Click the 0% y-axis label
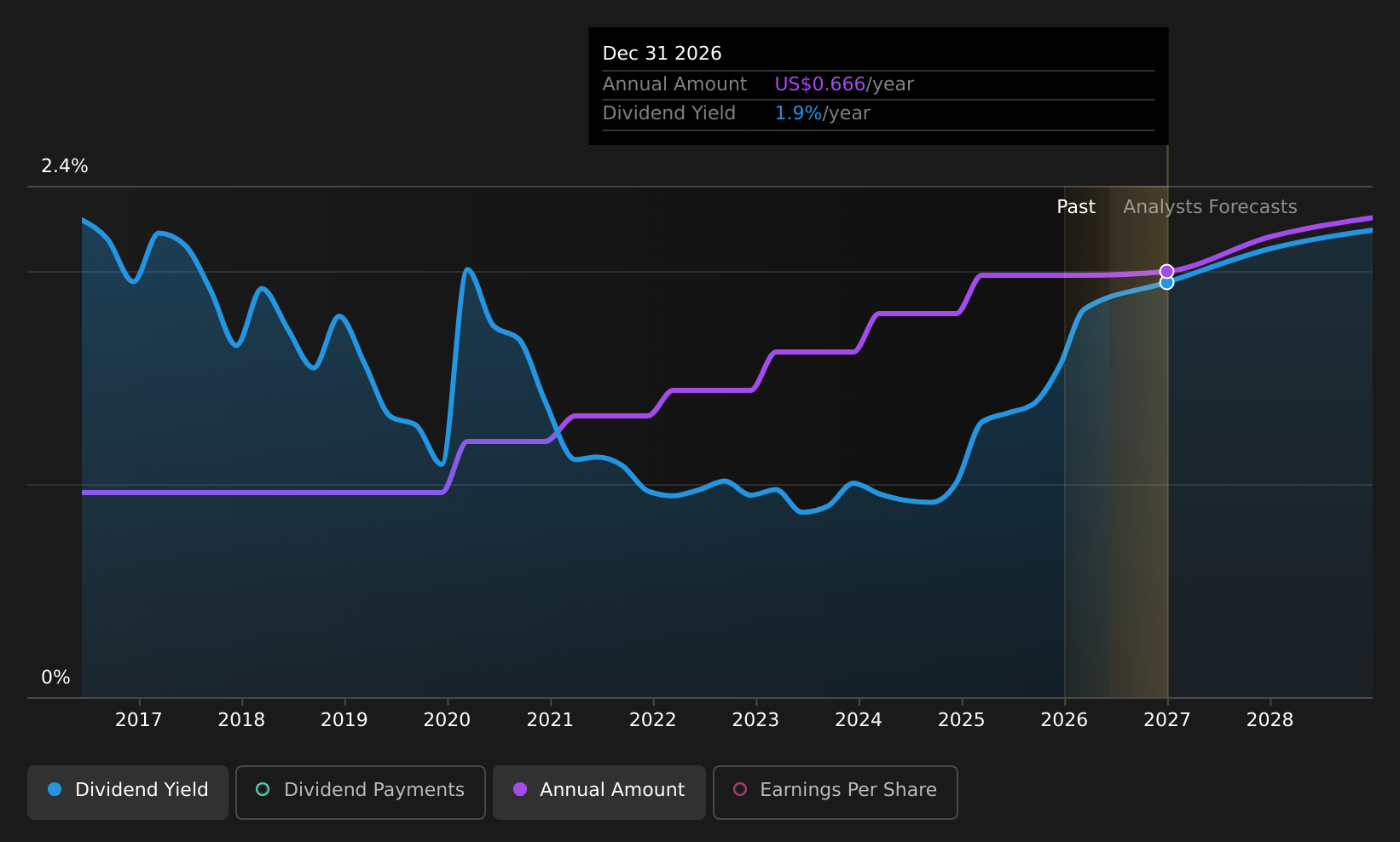Screen dimensions: 1400x842 [56, 678]
